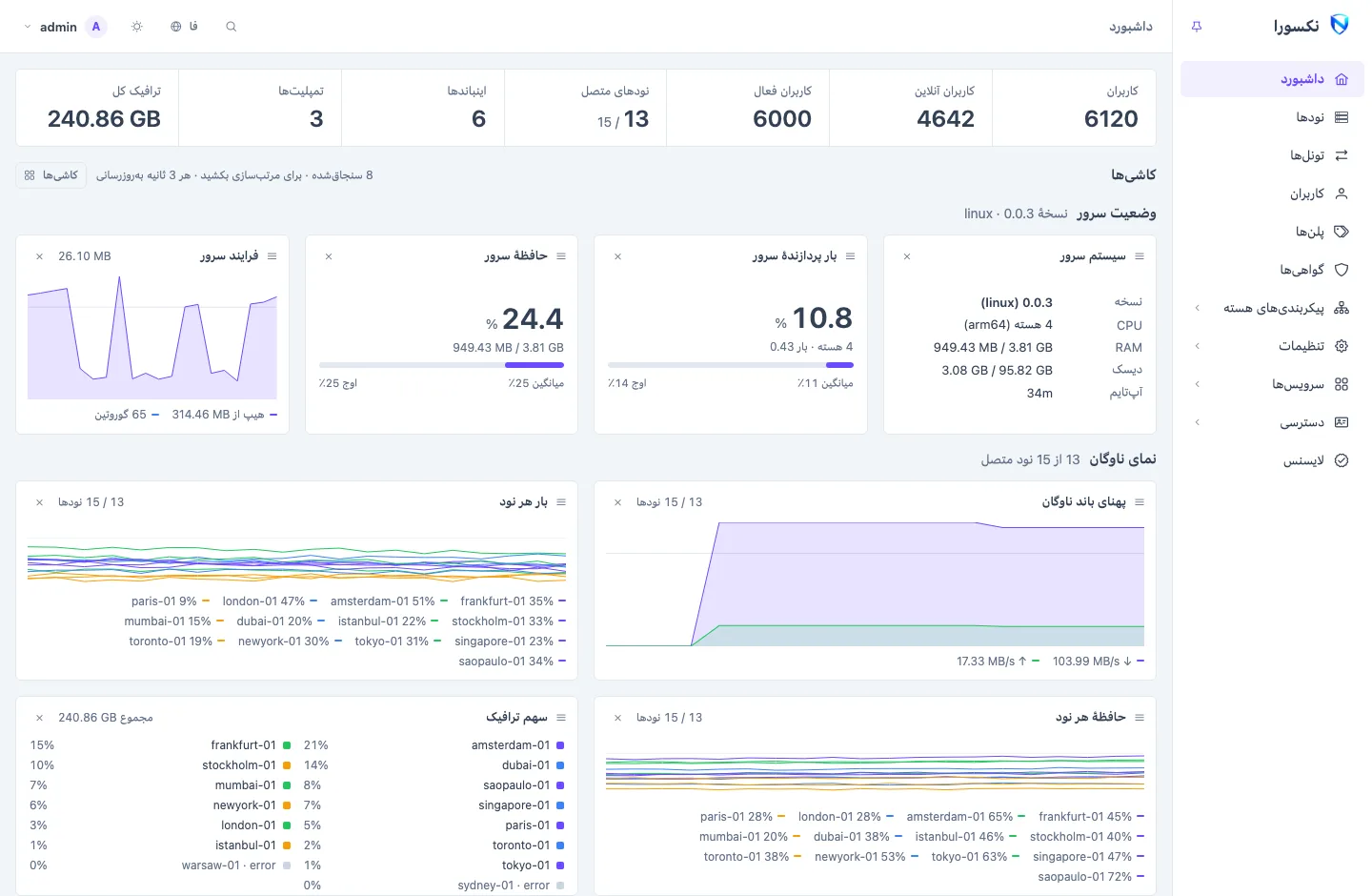Open search with the magnifier icon
Viewport: 1372px width, 896px height.
[231, 27]
